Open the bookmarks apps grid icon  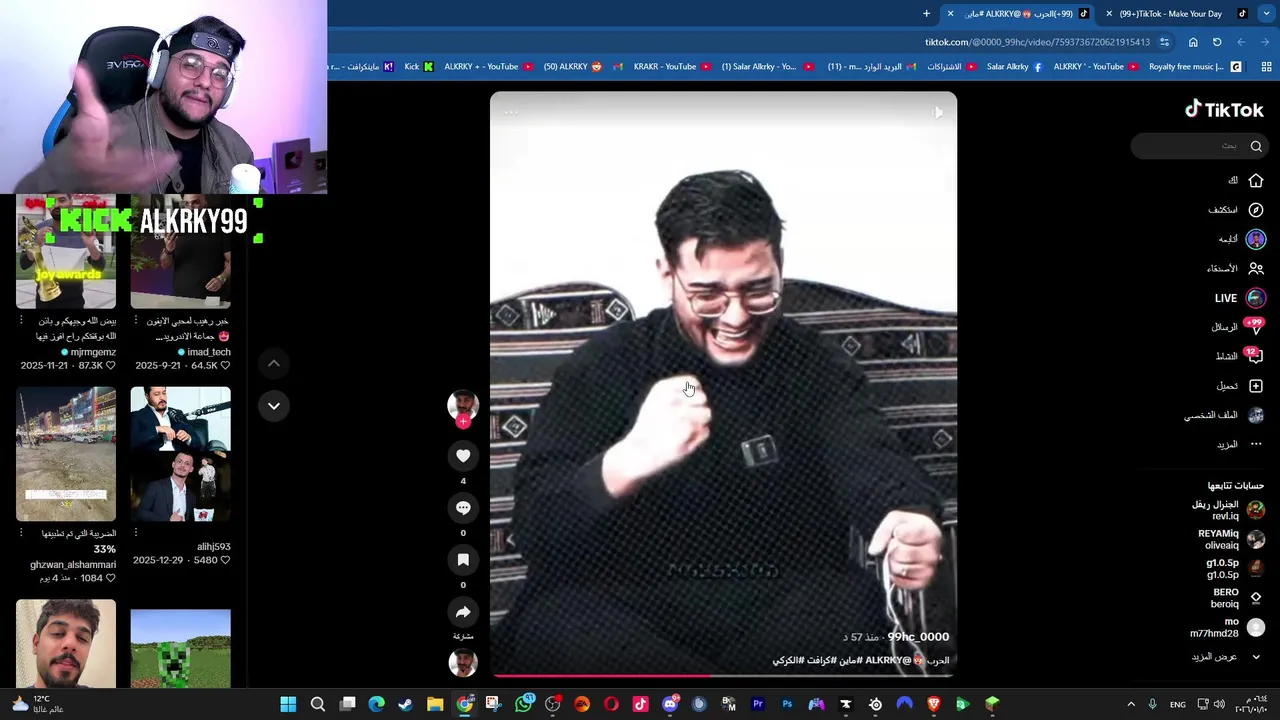click(x=1266, y=67)
